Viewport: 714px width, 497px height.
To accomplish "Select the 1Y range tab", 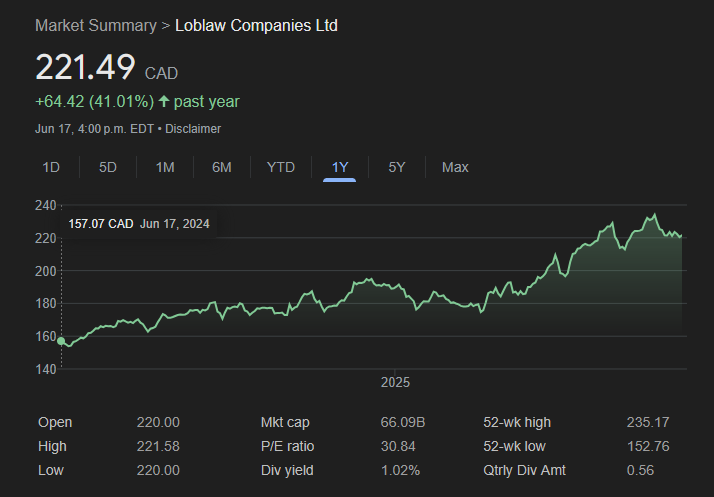I will tap(340, 167).
